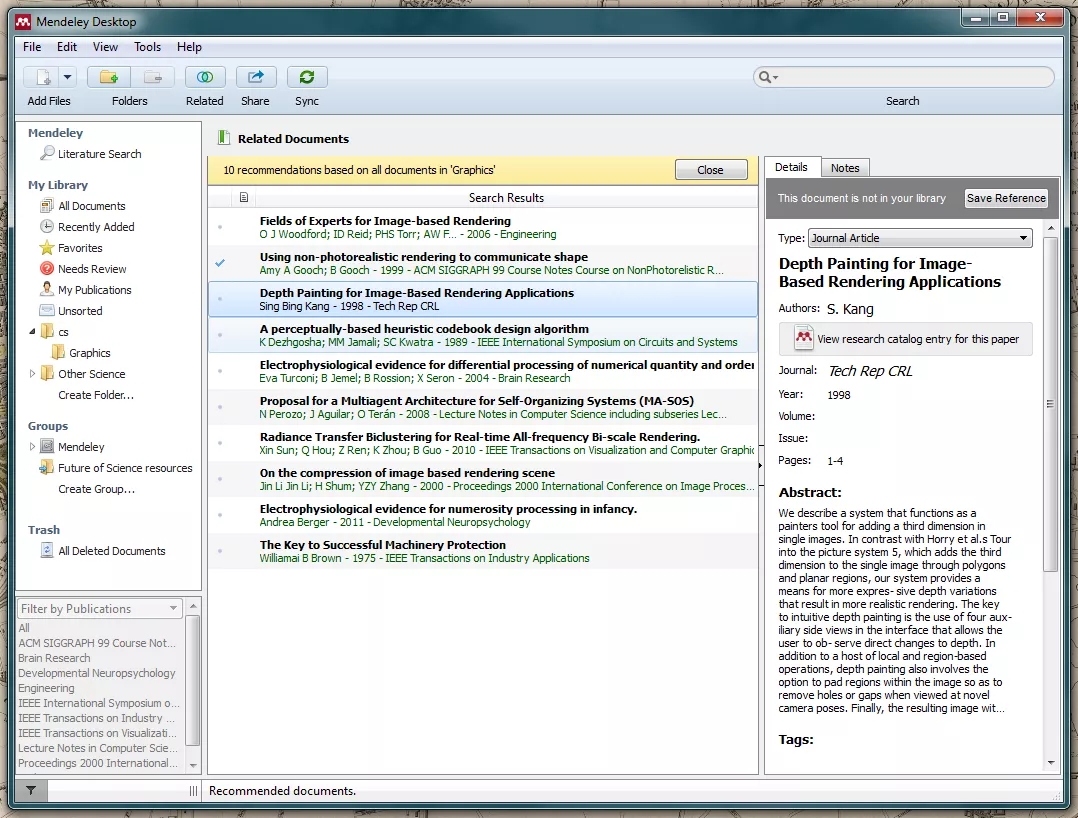This screenshot has height=818, width=1078.
Task: Select the Unsorted icon
Action: tap(47, 310)
